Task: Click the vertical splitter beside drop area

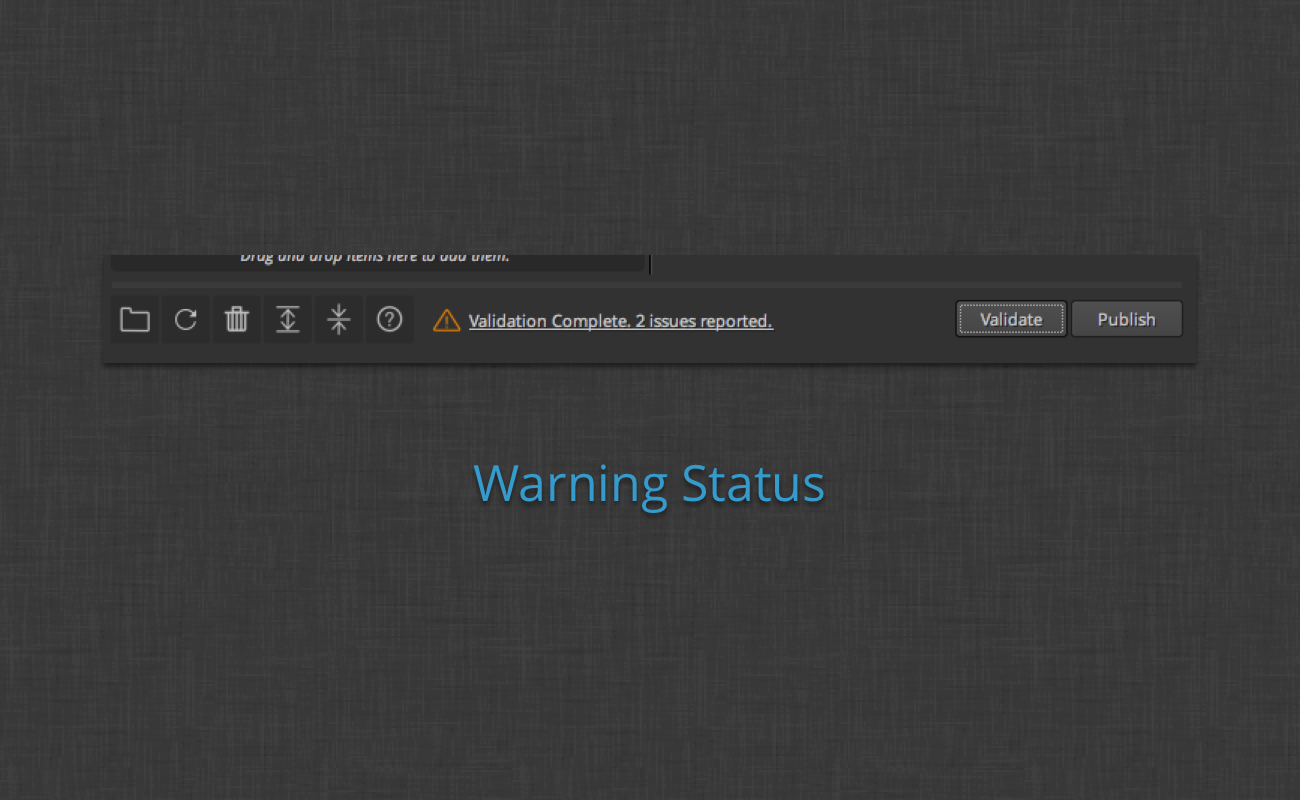Action: click(x=651, y=264)
